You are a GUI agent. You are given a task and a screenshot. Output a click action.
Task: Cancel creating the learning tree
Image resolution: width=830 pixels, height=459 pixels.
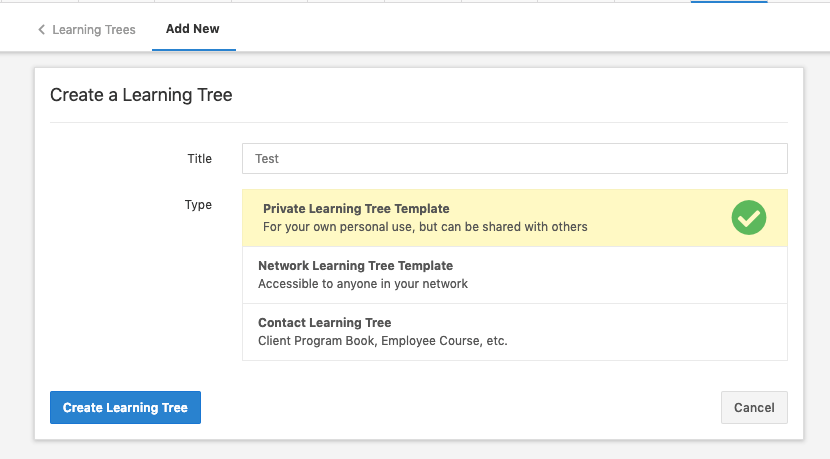[754, 407]
